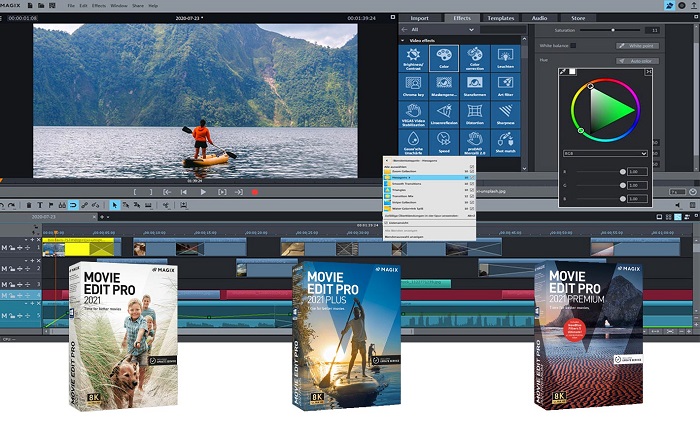Adjust the R channel slider

[x=600, y=172]
